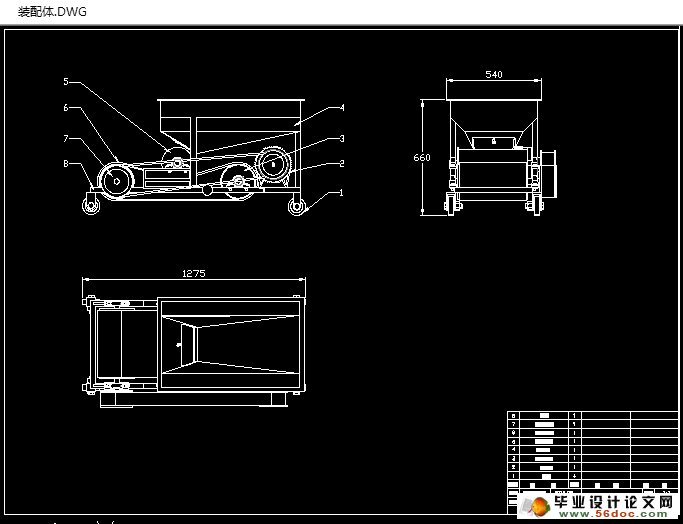The width and height of the screenshot is (683, 524).
Task: Select part callout number 1
Action: [x=341, y=192]
